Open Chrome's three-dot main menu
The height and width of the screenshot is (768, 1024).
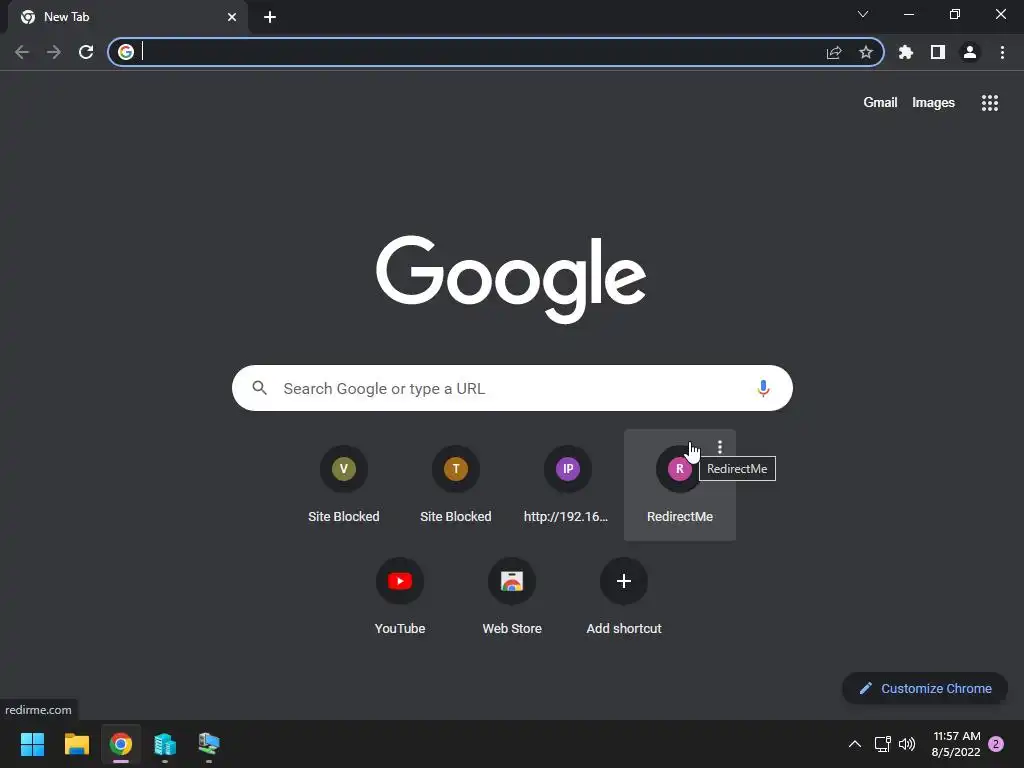click(x=1002, y=52)
